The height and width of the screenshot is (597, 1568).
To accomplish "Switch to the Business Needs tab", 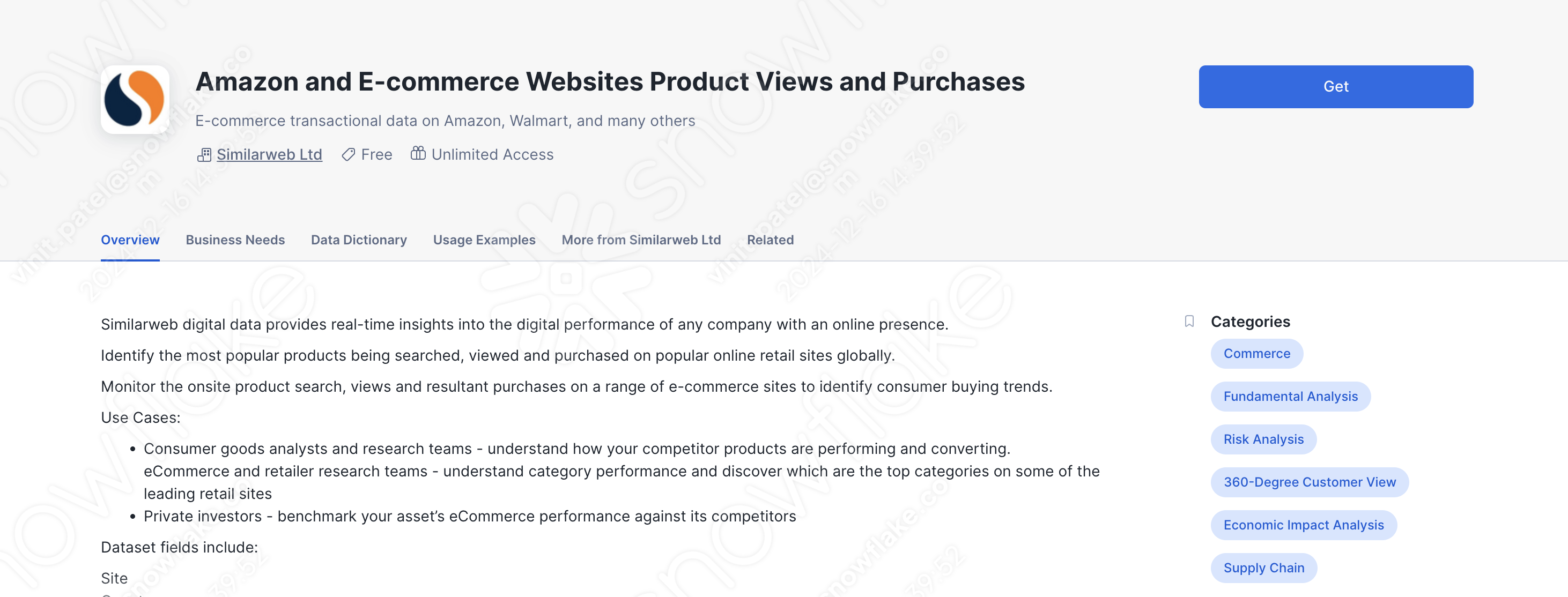I will click(x=235, y=240).
